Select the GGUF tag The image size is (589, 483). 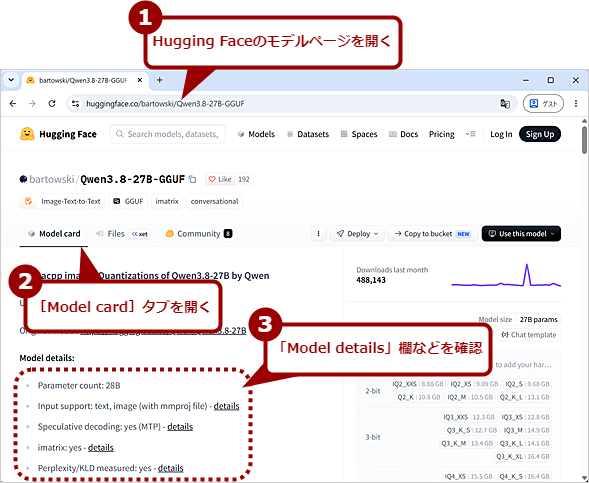point(128,201)
